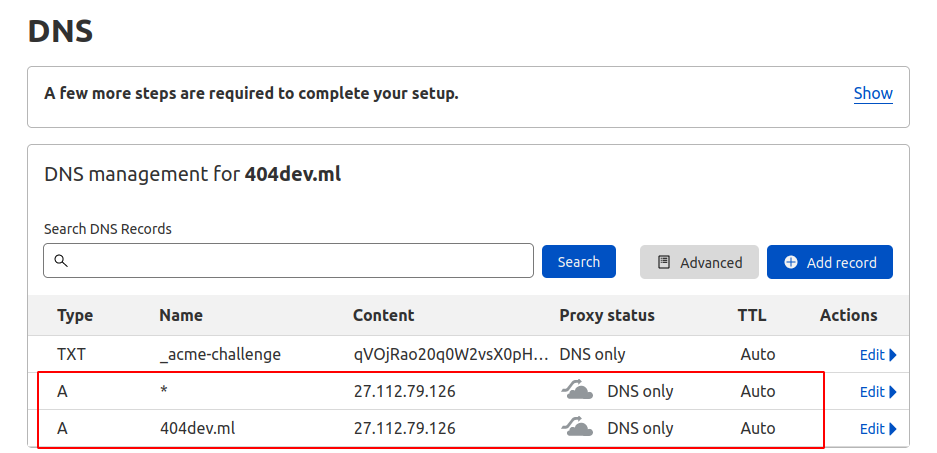This screenshot has height=453, width=937.
Task: Click the Proxy status column header
Action: tap(607, 316)
